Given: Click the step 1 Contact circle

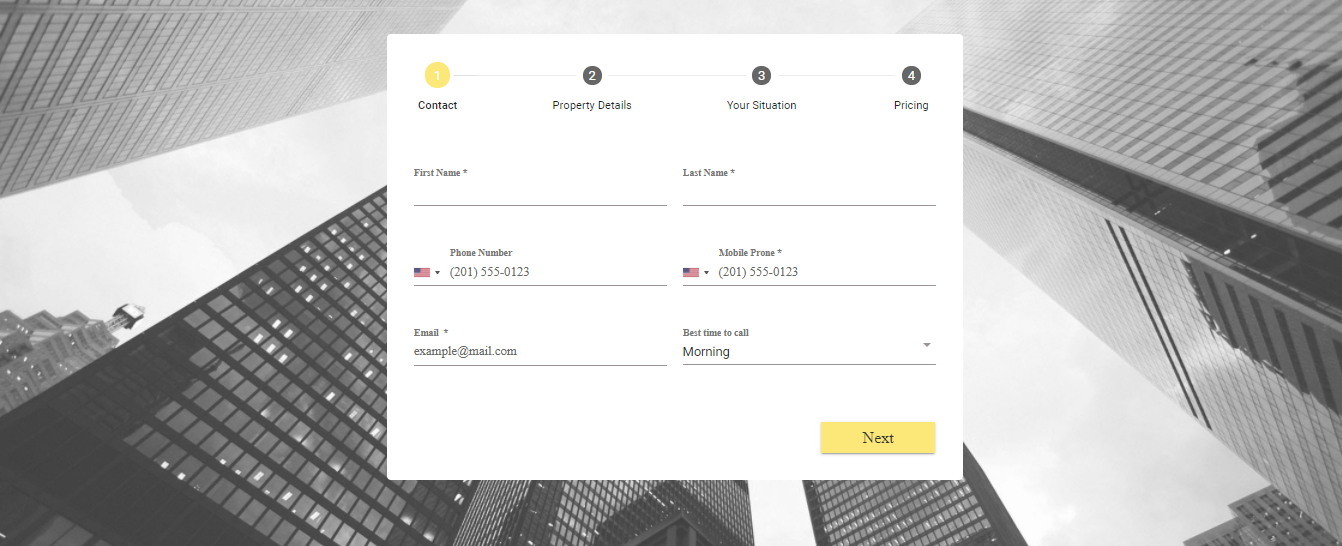Looking at the screenshot, I should point(437,75).
